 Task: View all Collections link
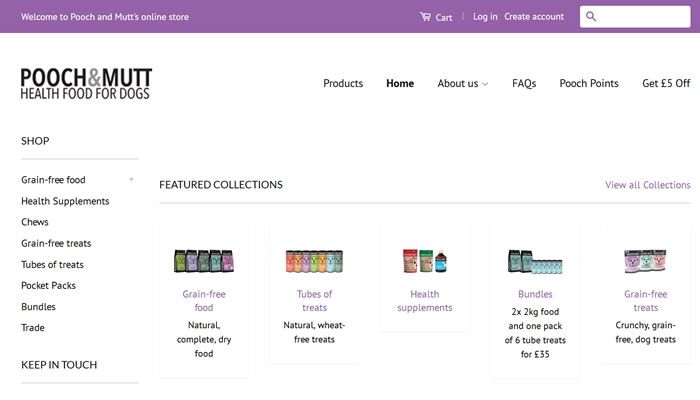click(x=647, y=185)
